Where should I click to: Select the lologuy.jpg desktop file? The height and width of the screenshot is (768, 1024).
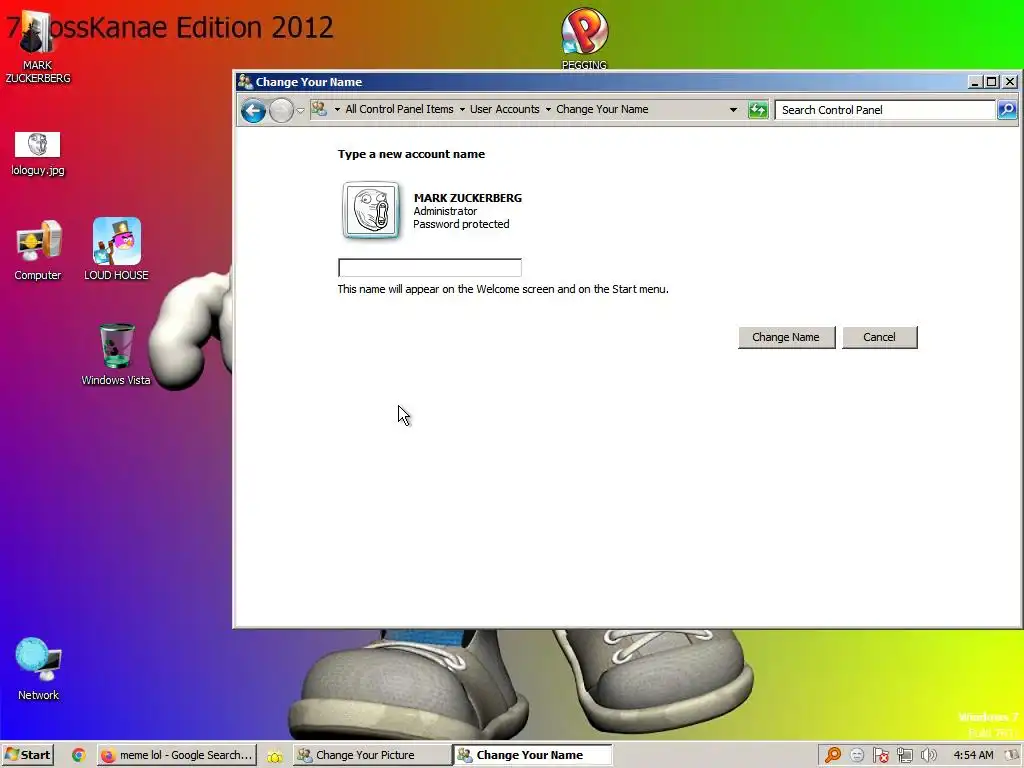pyautogui.click(x=38, y=154)
